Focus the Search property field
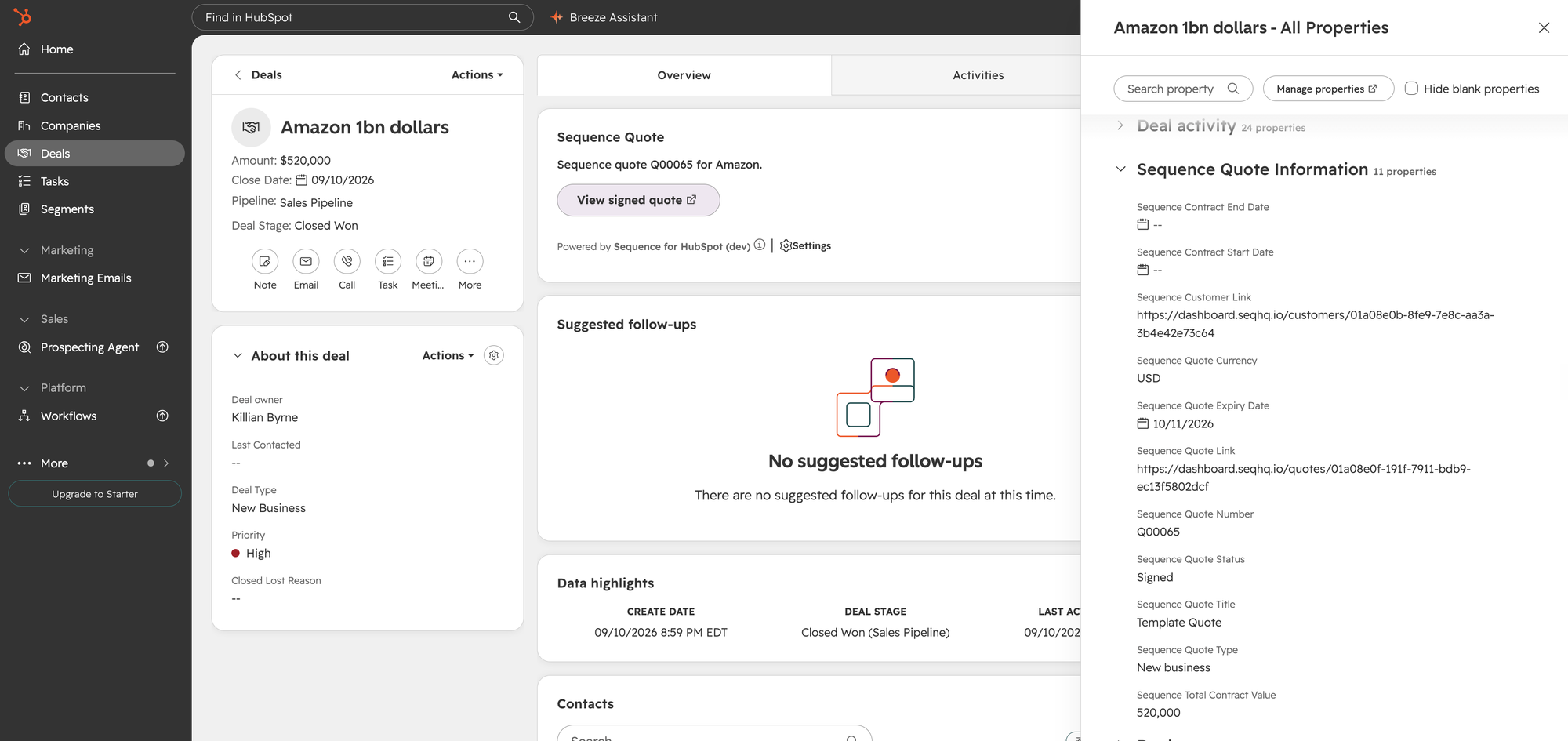The image size is (1568, 741). click(x=1182, y=89)
